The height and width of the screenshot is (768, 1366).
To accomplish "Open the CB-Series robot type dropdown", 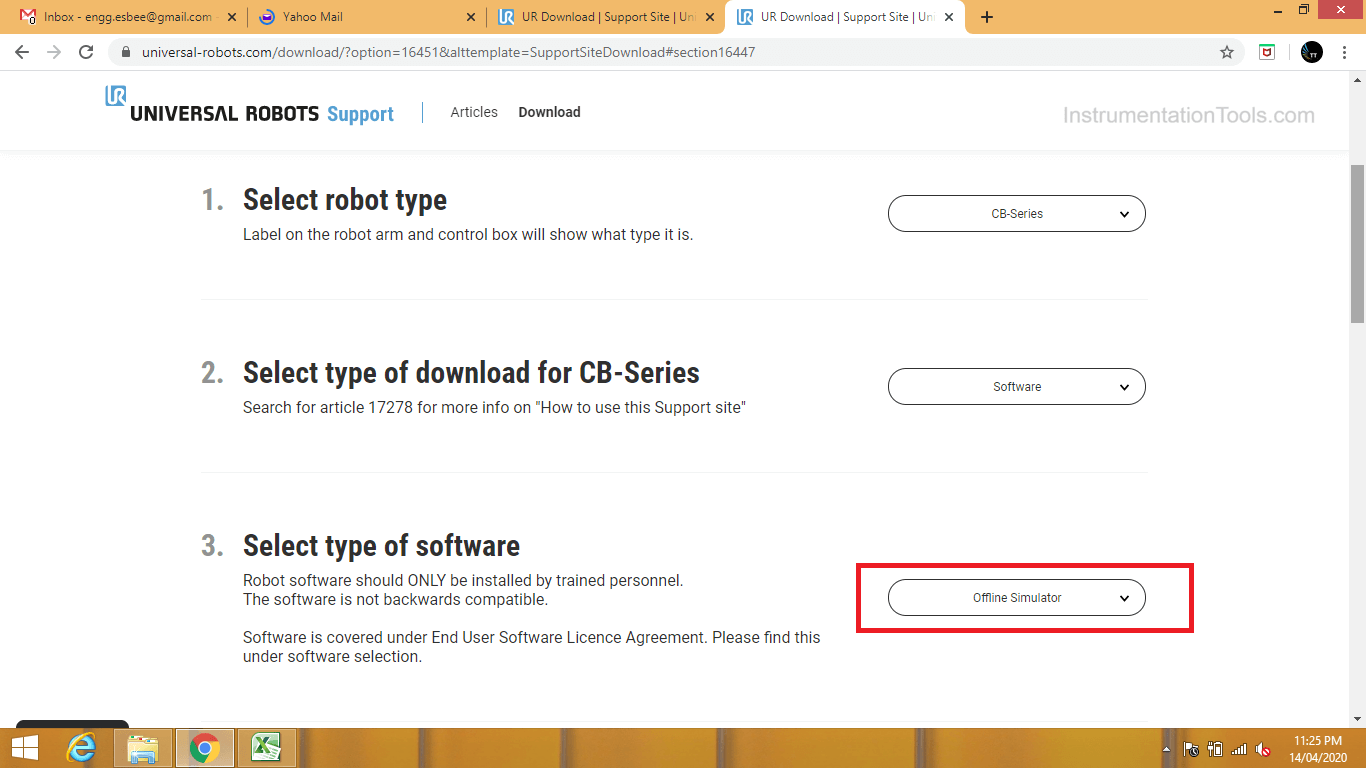I will [x=1017, y=213].
